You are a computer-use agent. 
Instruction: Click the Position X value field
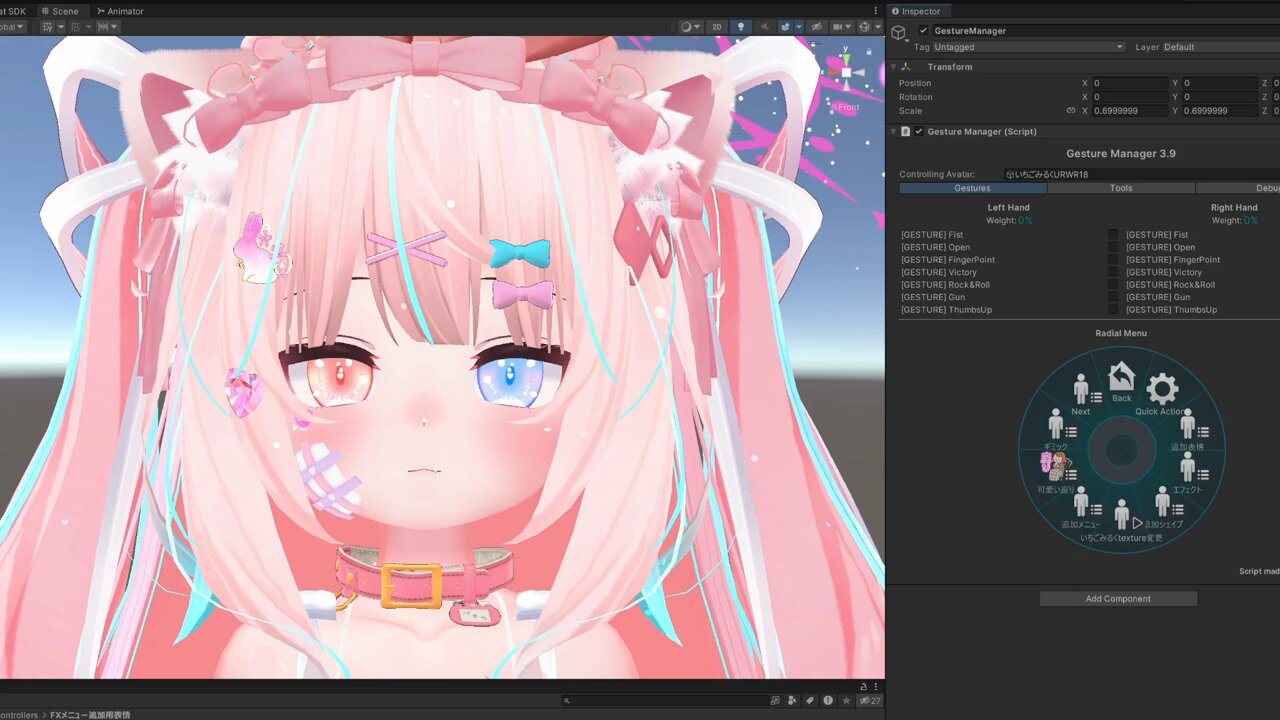pyautogui.click(x=1130, y=83)
